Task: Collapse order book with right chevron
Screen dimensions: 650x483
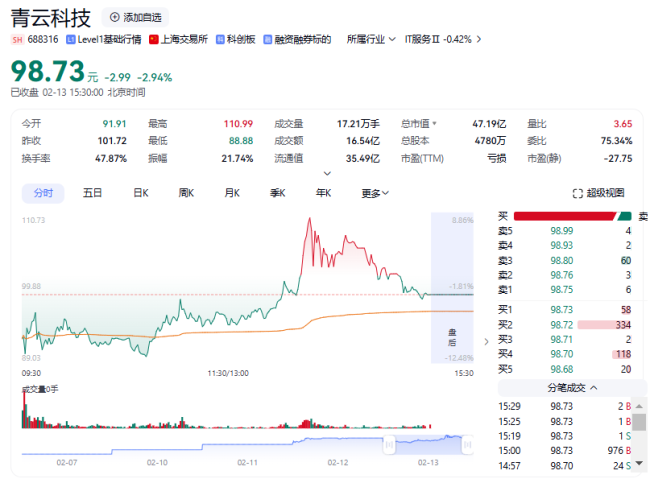Action: point(486,342)
